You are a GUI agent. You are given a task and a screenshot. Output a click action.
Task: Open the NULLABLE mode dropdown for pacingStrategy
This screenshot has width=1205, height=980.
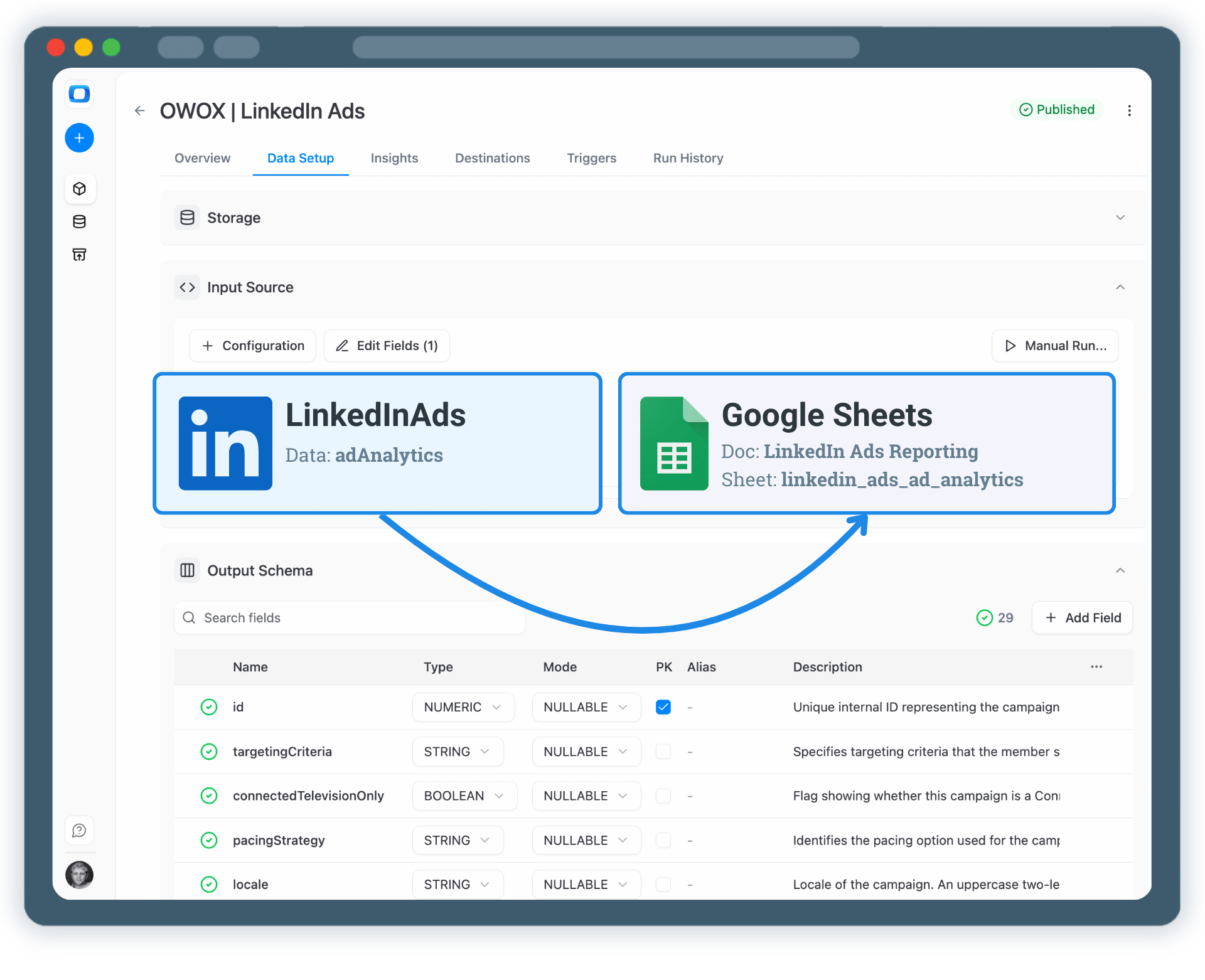pyautogui.click(x=586, y=840)
